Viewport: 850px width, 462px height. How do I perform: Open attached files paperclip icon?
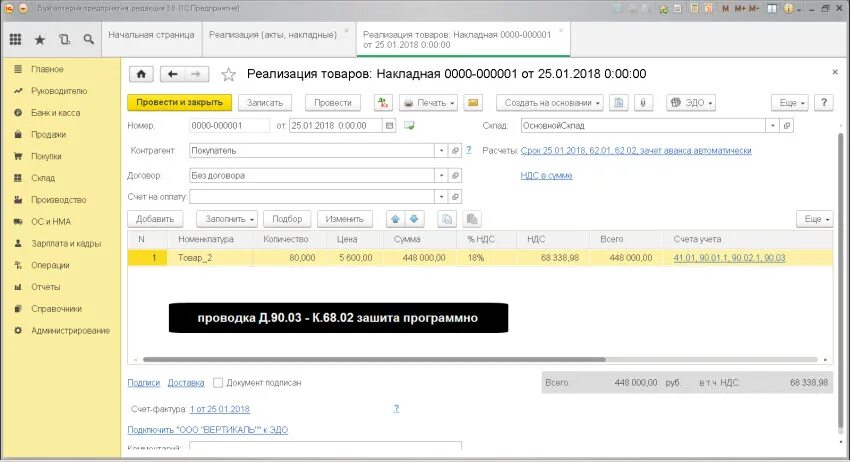[x=643, y=102]
